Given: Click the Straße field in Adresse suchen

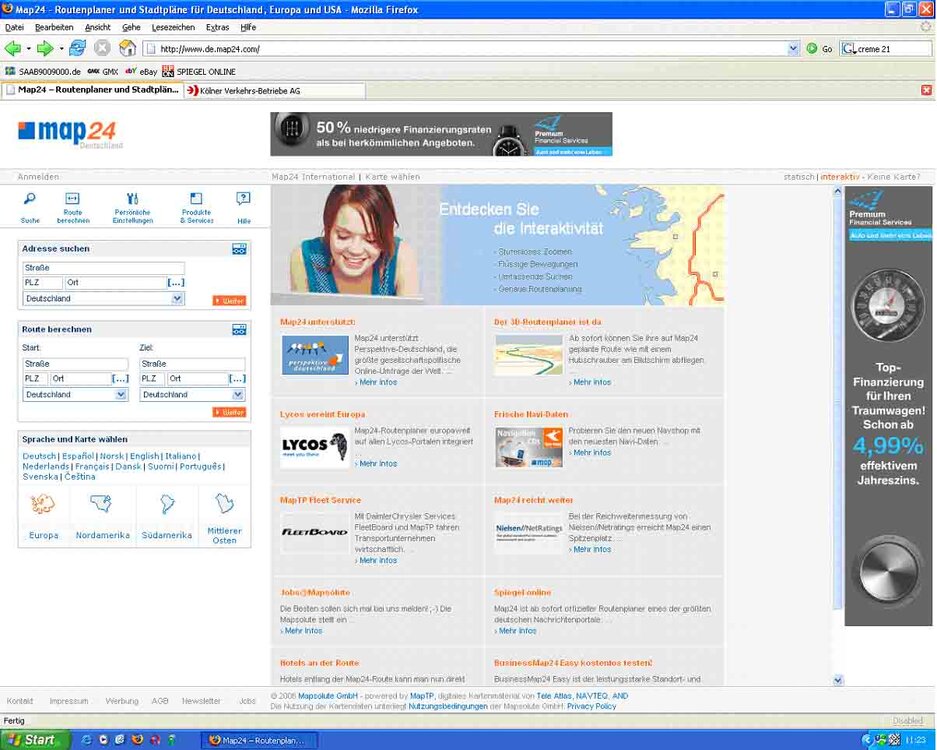Looking at the screenshot, I should [x=103, y=268].
